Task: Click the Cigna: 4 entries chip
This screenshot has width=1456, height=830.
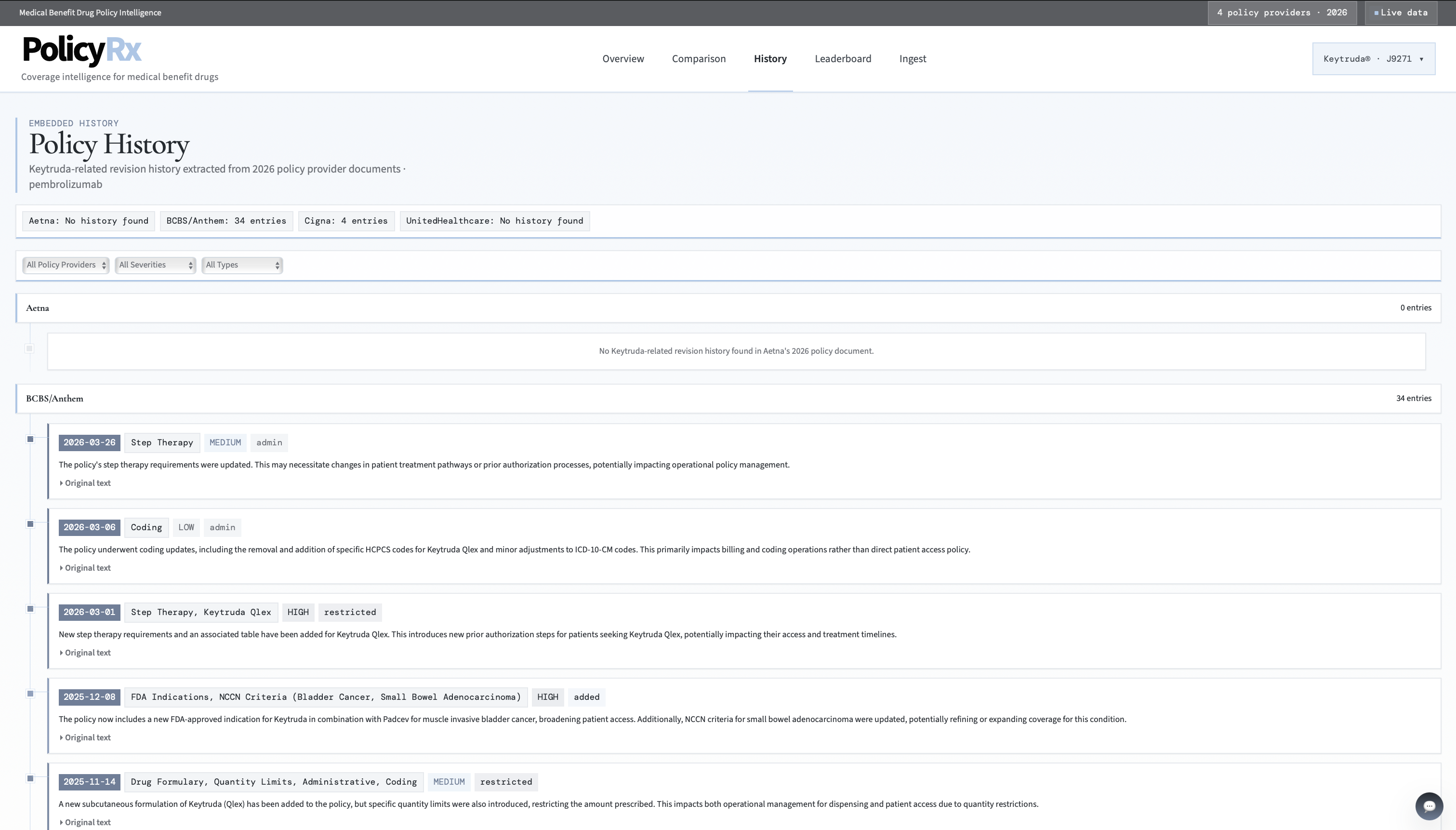Action: click(x=346, y=221)
